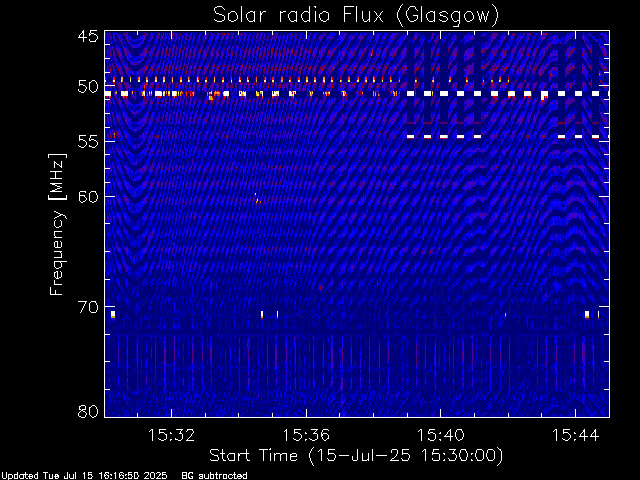Click the 15:40 time tick label
640x480 pixels.
coord(440,435)
